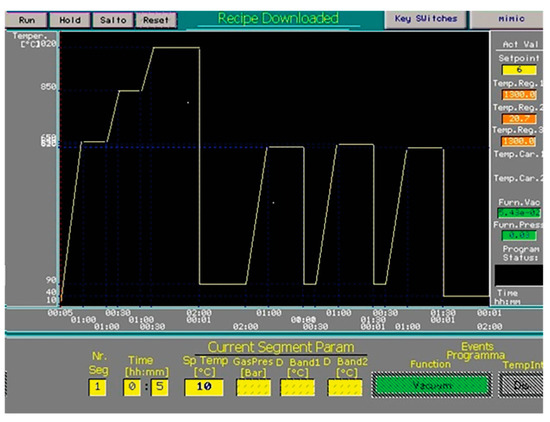The height and width of the screenshot is (422, 550).
Task: Toggle the TempInt event indicator
Action: coord(521,385)
